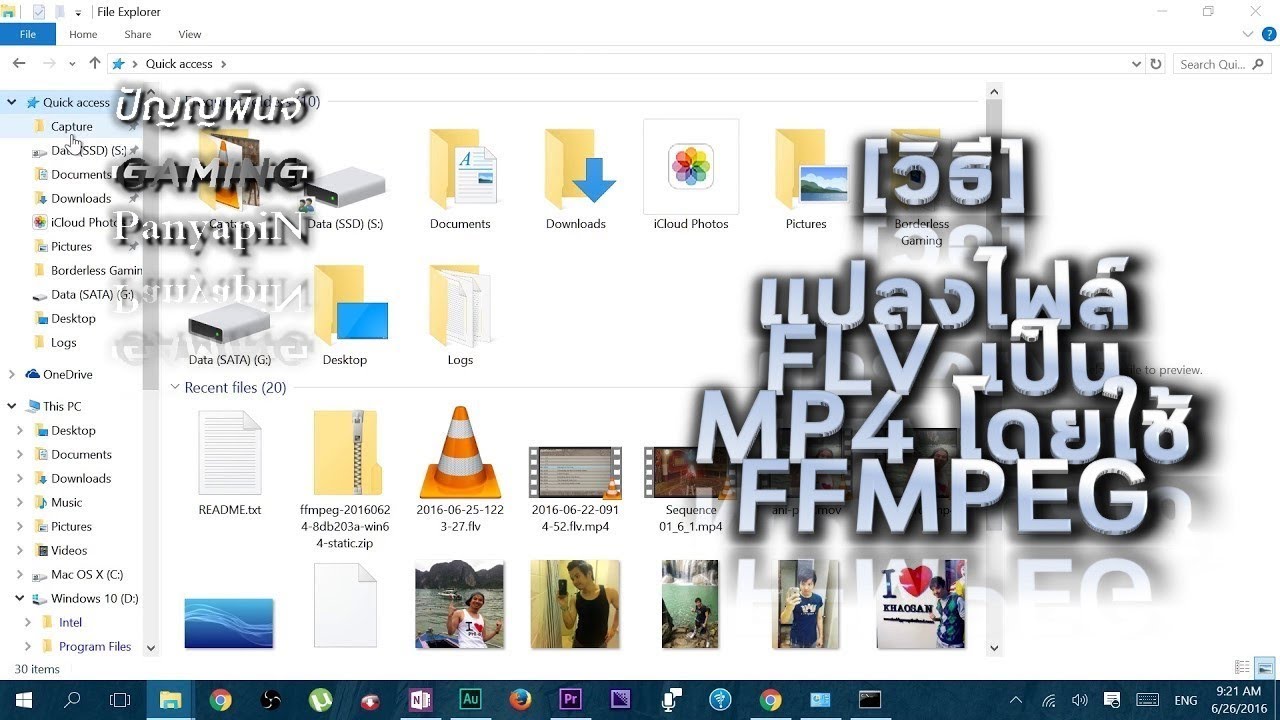Open the Logs folder in Frequent folders
The image size is (1280, 720).
(460, 304)
